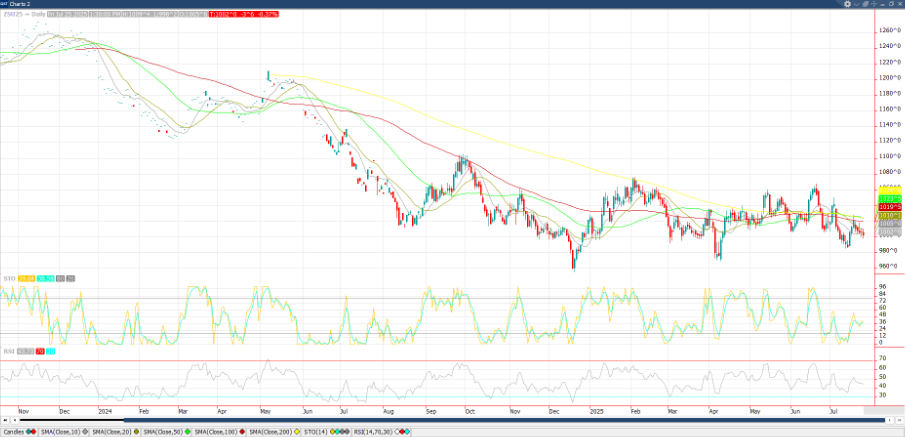Select the SMA(Close,50) study button
Image resolution: width=906 pixels, height=438 pixels.
tap(166, 432)
